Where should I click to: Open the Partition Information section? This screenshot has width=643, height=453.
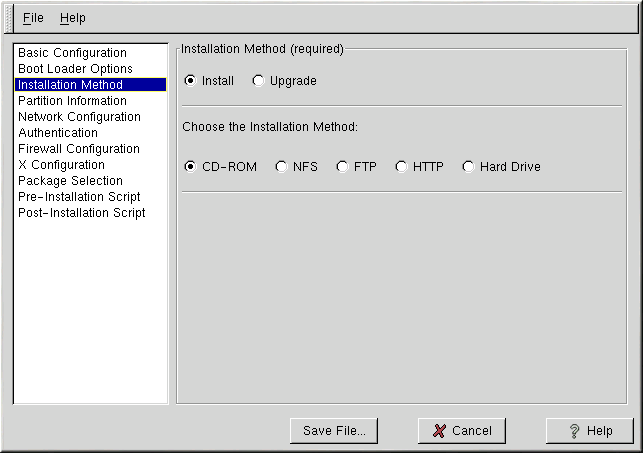72,101
